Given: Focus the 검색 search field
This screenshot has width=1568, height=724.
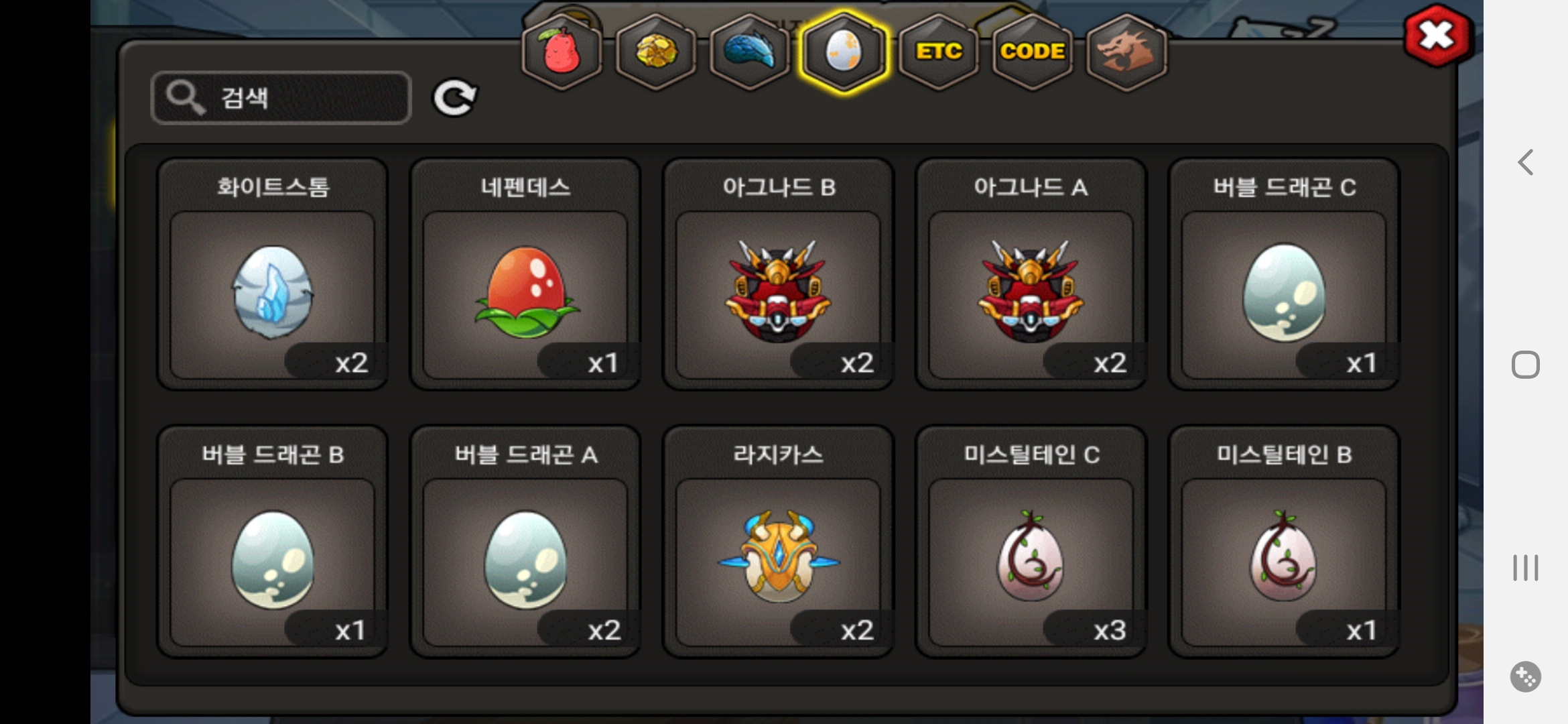Looking at the screenshot, I should [x=281, y=98].
